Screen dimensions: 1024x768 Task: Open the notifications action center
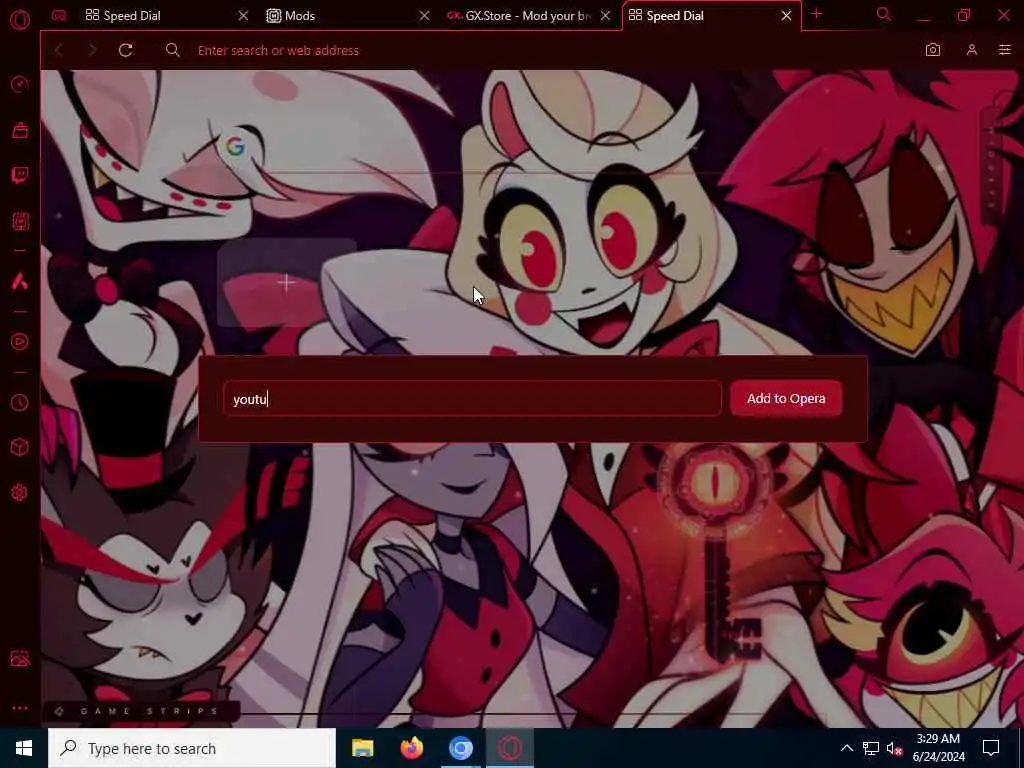(x=991, y=748)
